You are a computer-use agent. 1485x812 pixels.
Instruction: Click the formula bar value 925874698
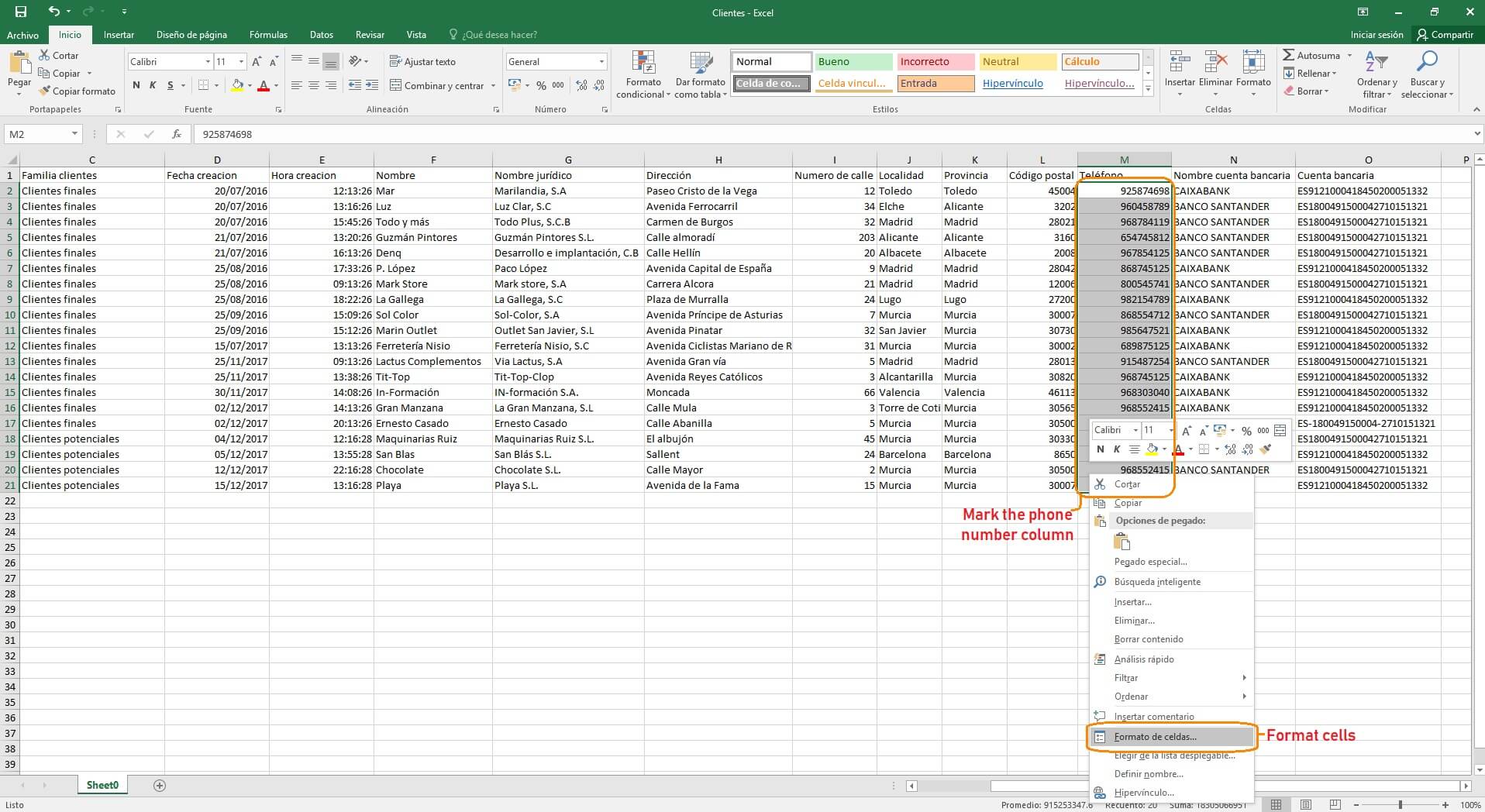coord(227,134)
